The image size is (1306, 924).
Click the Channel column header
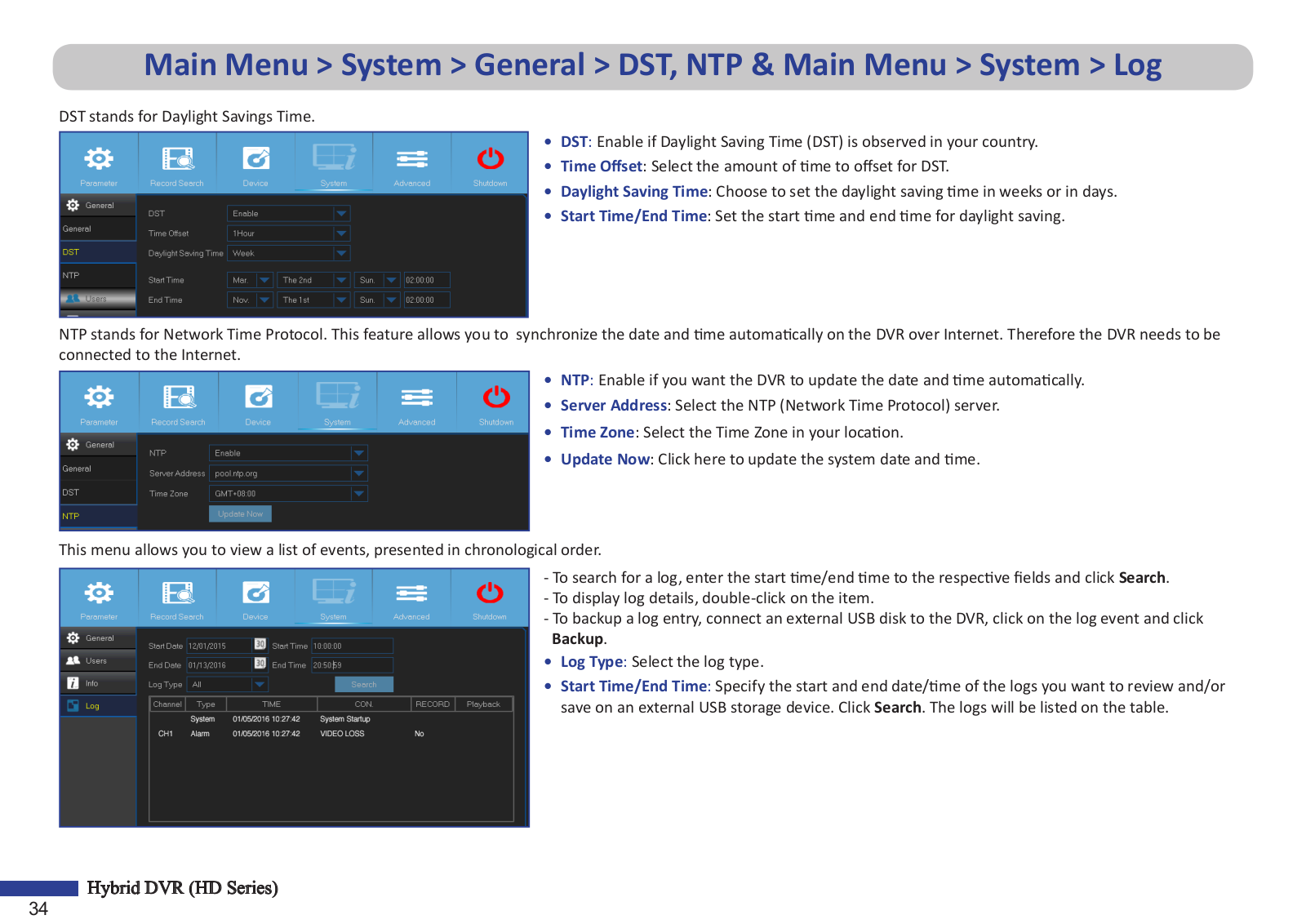[x=167, y=704]
